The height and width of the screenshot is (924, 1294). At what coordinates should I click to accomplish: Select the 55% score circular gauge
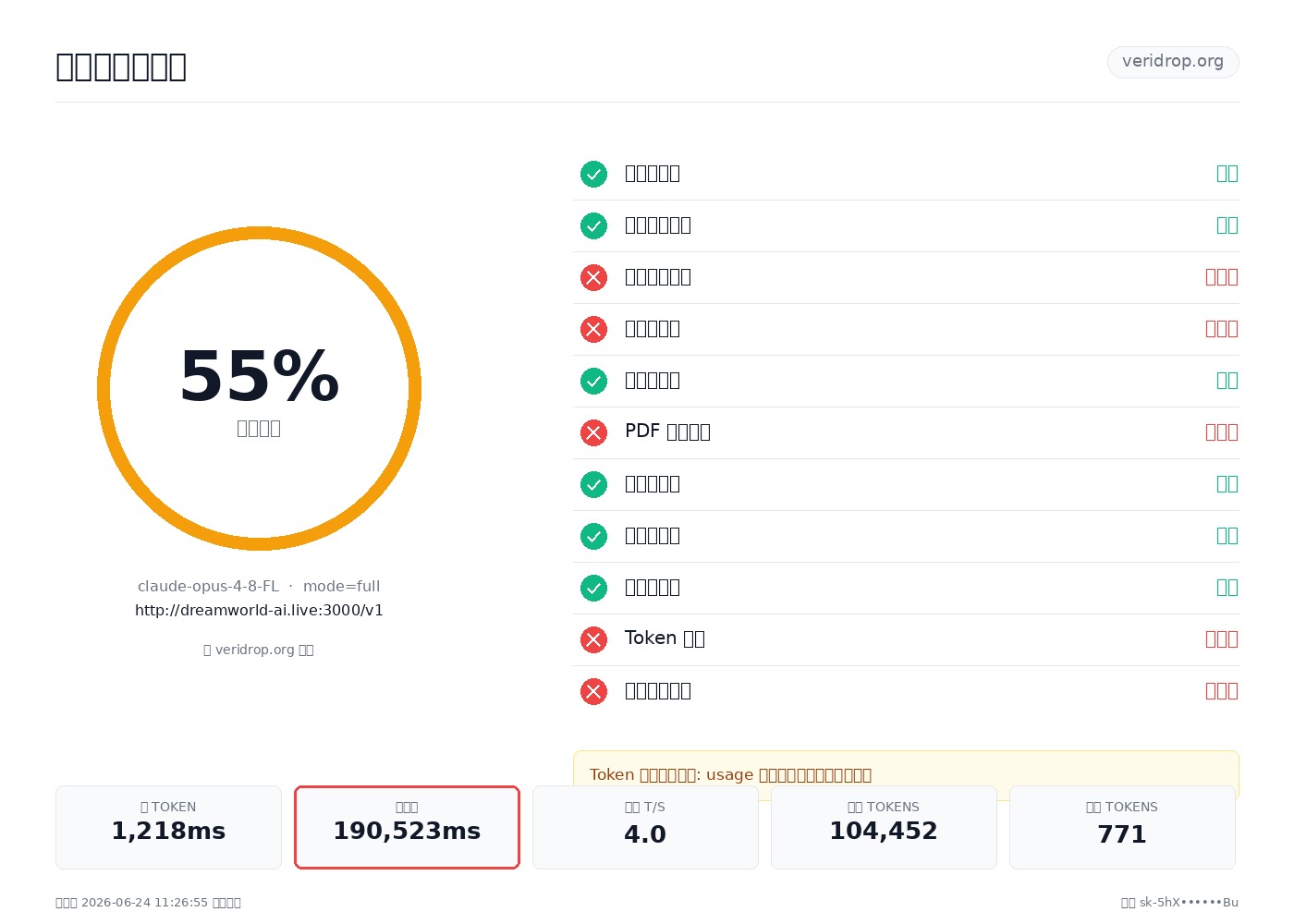click(259, 388)
